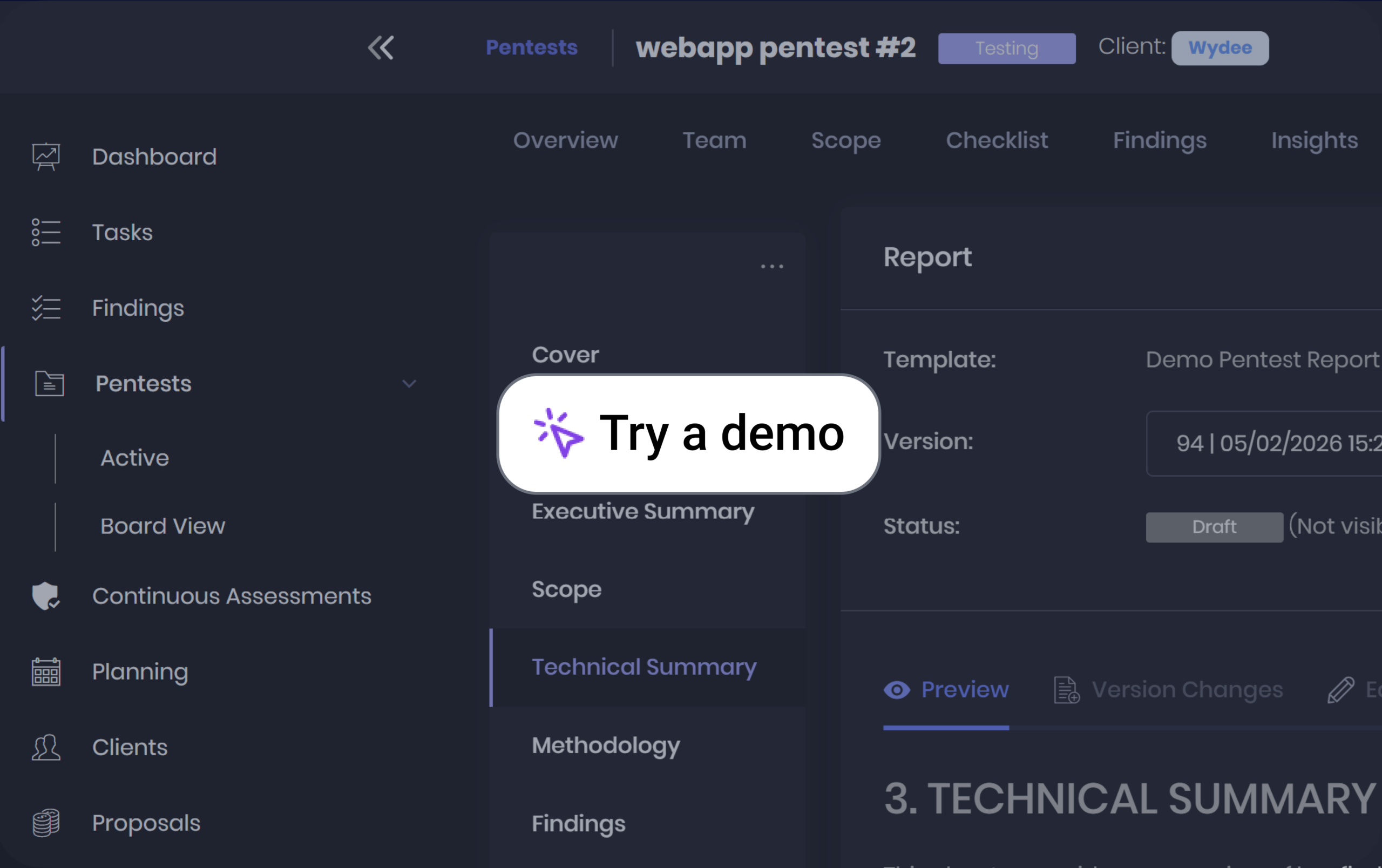Open Dashboard in the sidebar
The image size is (1382, 868).
coord(154,157)
